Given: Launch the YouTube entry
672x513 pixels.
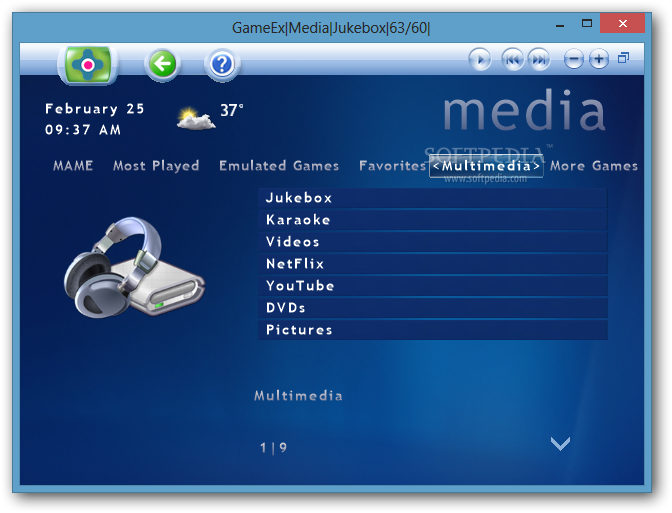Looking at the screenshot, I should click(433, 286).
